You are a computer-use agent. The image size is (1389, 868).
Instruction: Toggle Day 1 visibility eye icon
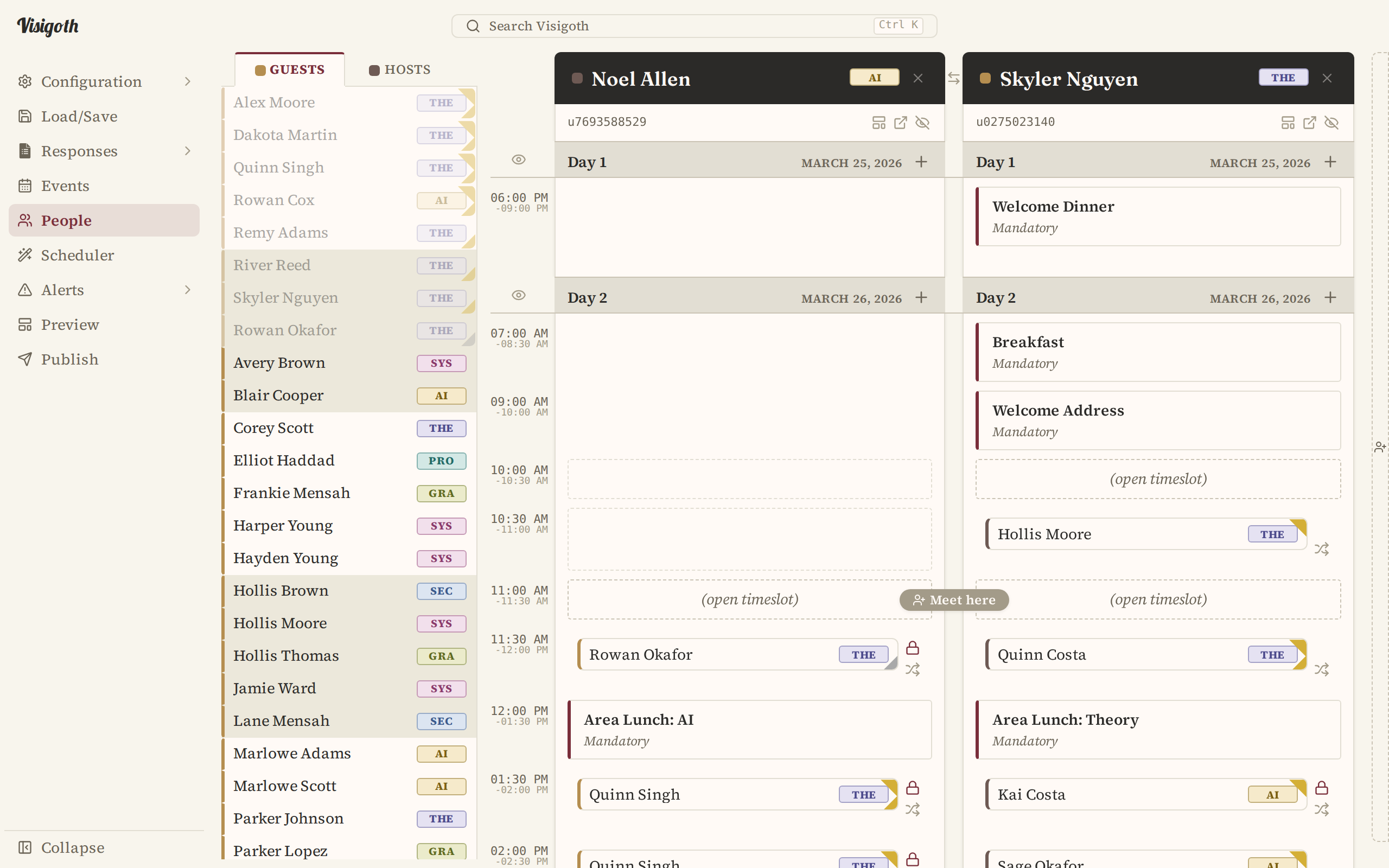click(518, 159)
